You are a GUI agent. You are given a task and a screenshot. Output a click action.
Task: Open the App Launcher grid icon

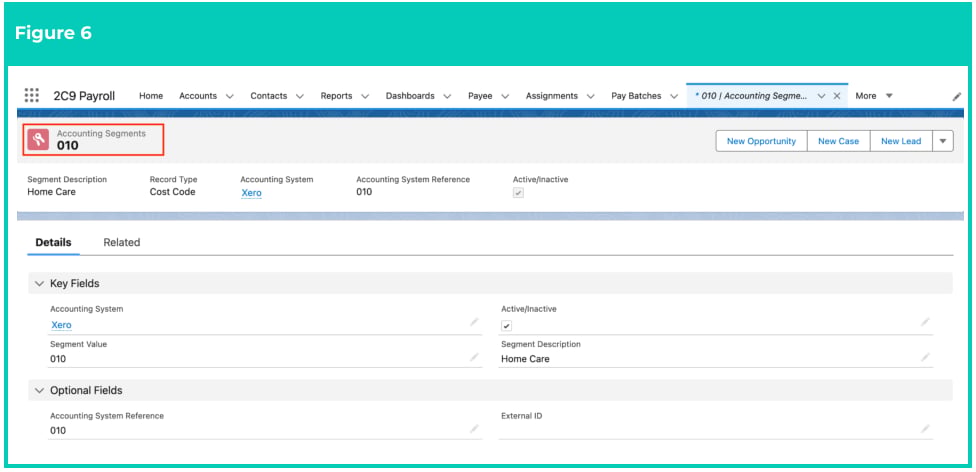[32, 95]
